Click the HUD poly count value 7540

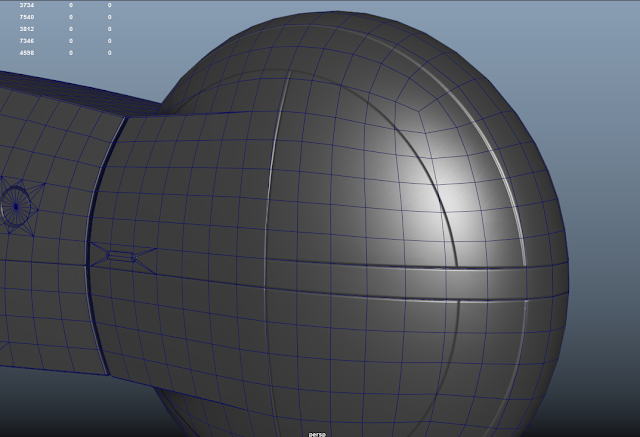[27, 17]
